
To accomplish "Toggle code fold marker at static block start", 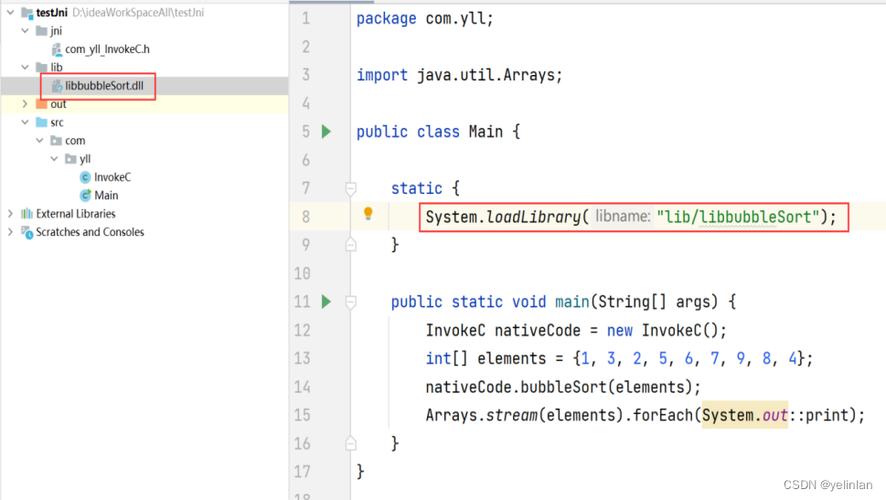I will [351, 188].
